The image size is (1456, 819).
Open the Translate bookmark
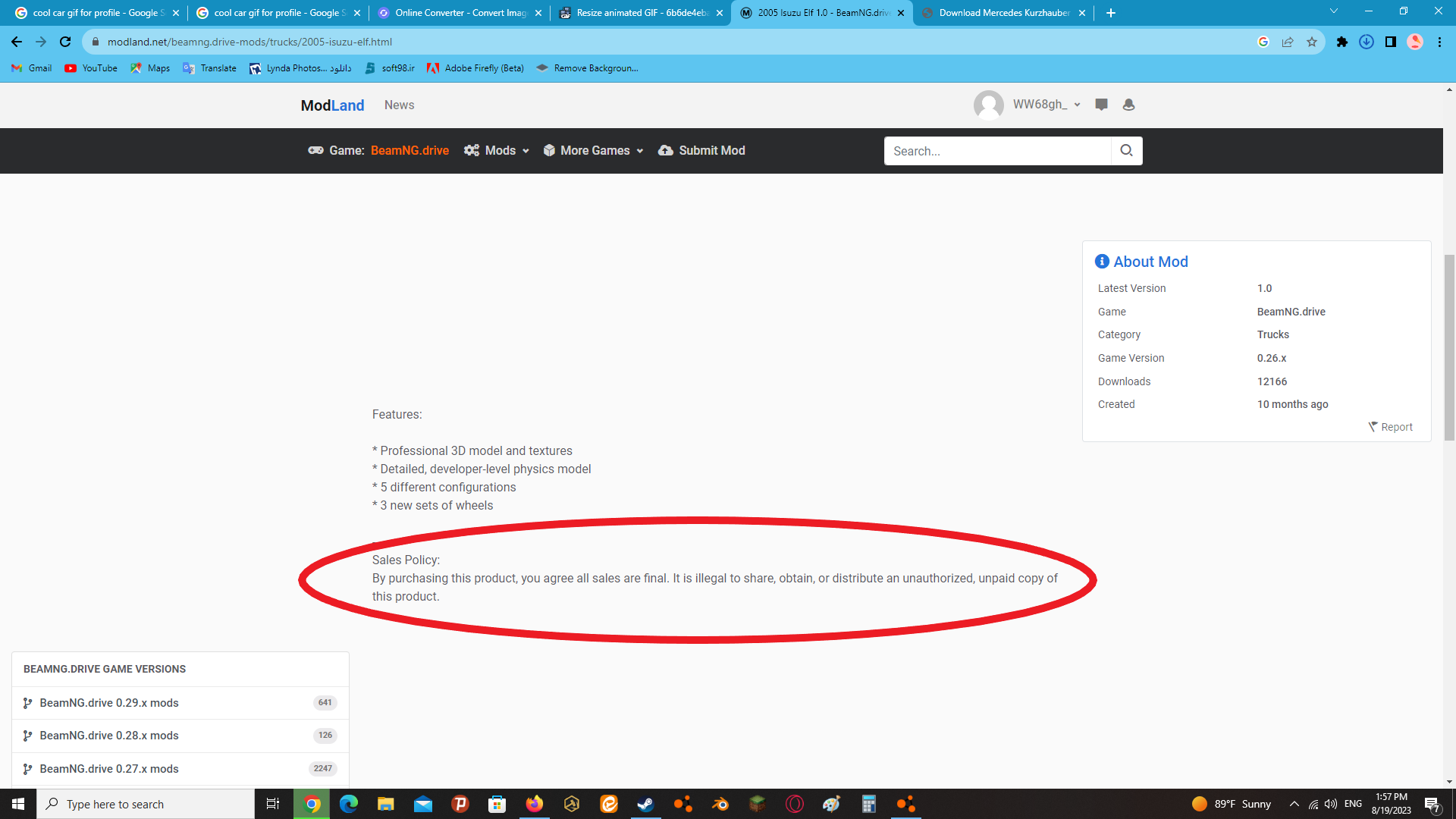coord(209,68)
